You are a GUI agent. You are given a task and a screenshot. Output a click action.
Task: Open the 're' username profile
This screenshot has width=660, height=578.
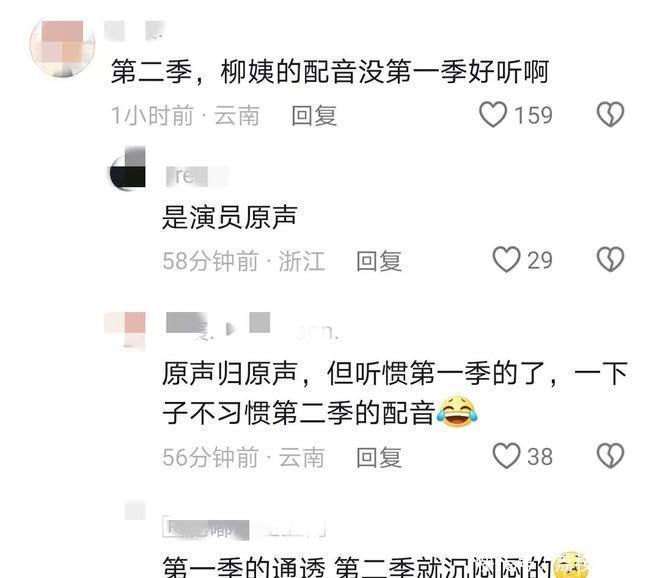click(197, 176)
